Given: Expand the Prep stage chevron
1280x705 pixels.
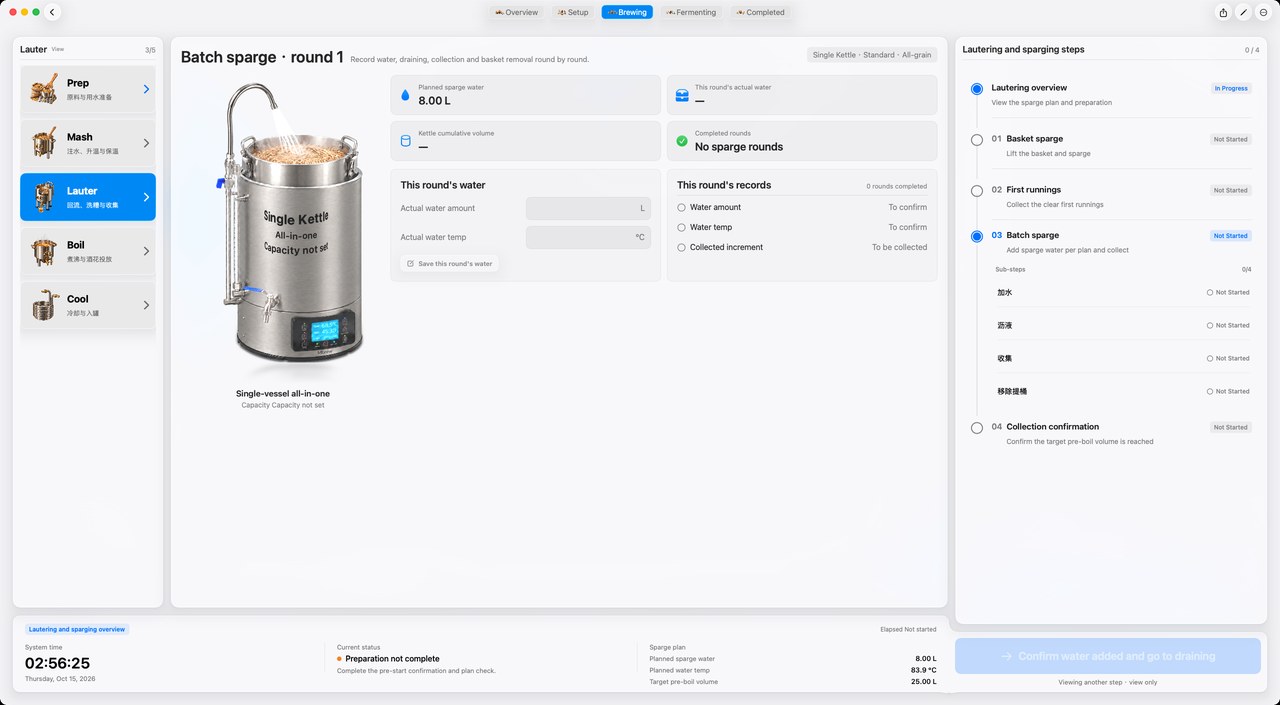Looking at the screenshot, I should click(146, 89).
